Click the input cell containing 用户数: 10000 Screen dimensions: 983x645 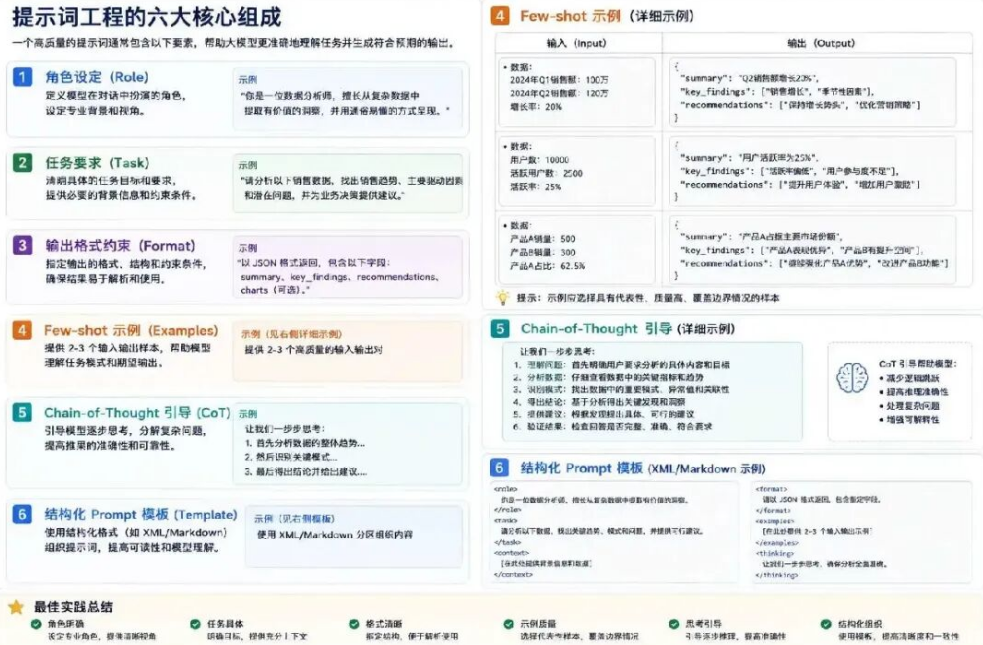click(x=577, y=172)
